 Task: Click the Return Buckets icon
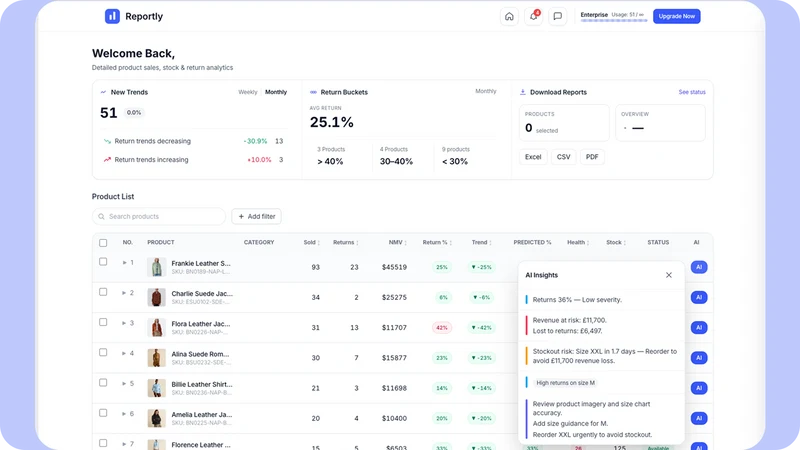click(313, 92)
